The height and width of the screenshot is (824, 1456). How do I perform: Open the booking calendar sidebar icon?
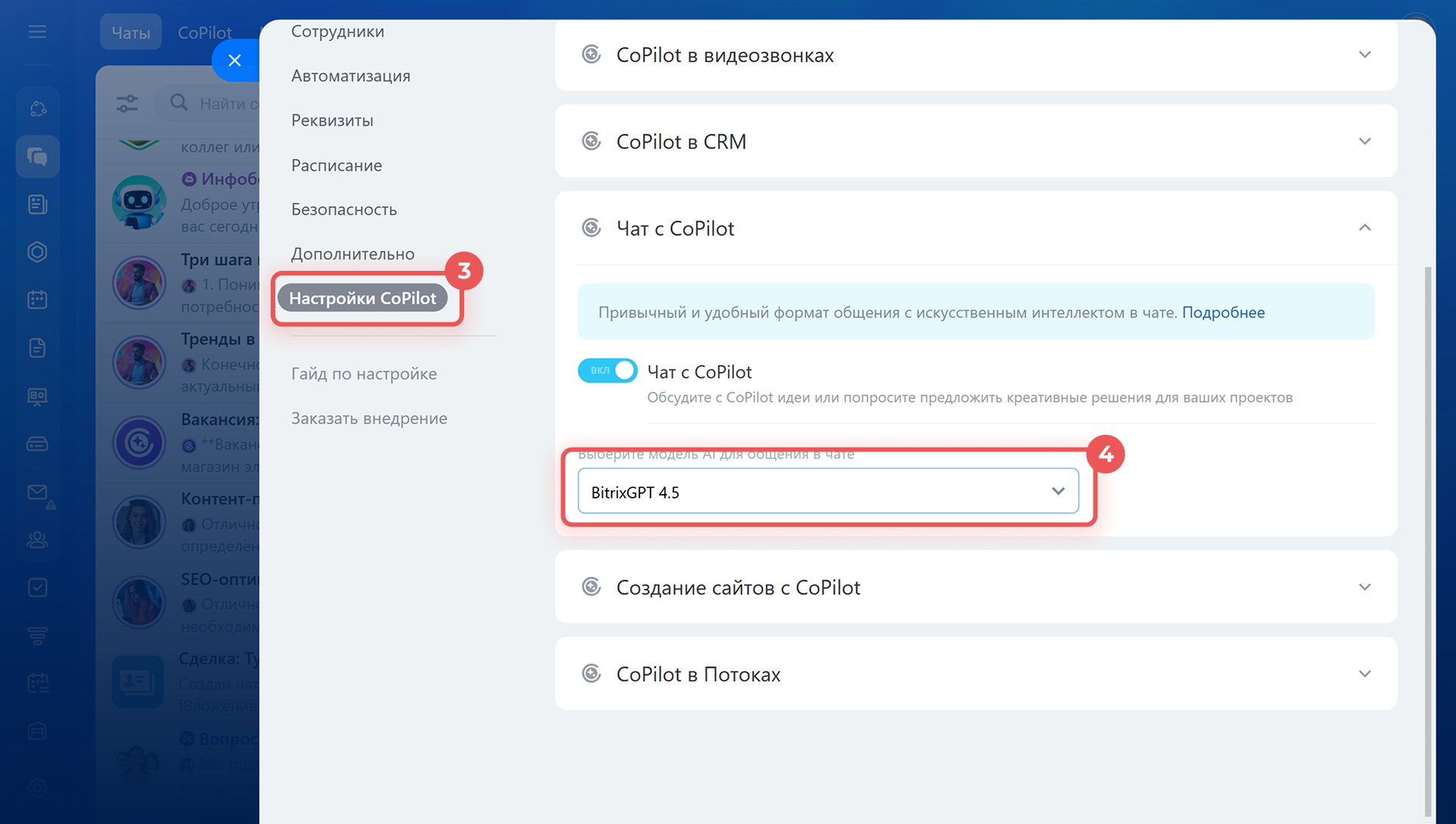coord(37,683)
